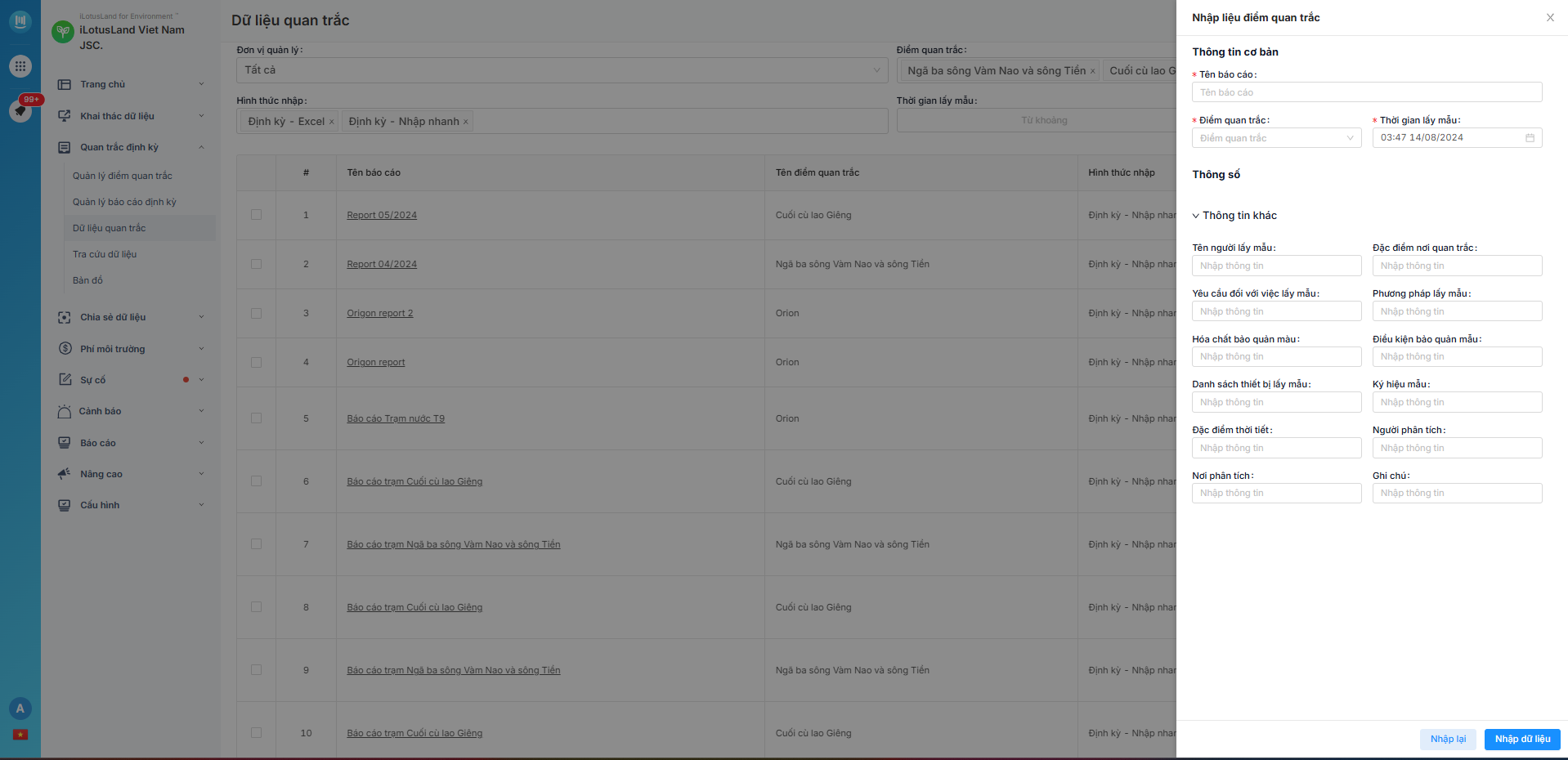Screen dimensions: 1568x760
Task: Click the Quan trắc định kỳ menu icon
Action: coord(65,147)
